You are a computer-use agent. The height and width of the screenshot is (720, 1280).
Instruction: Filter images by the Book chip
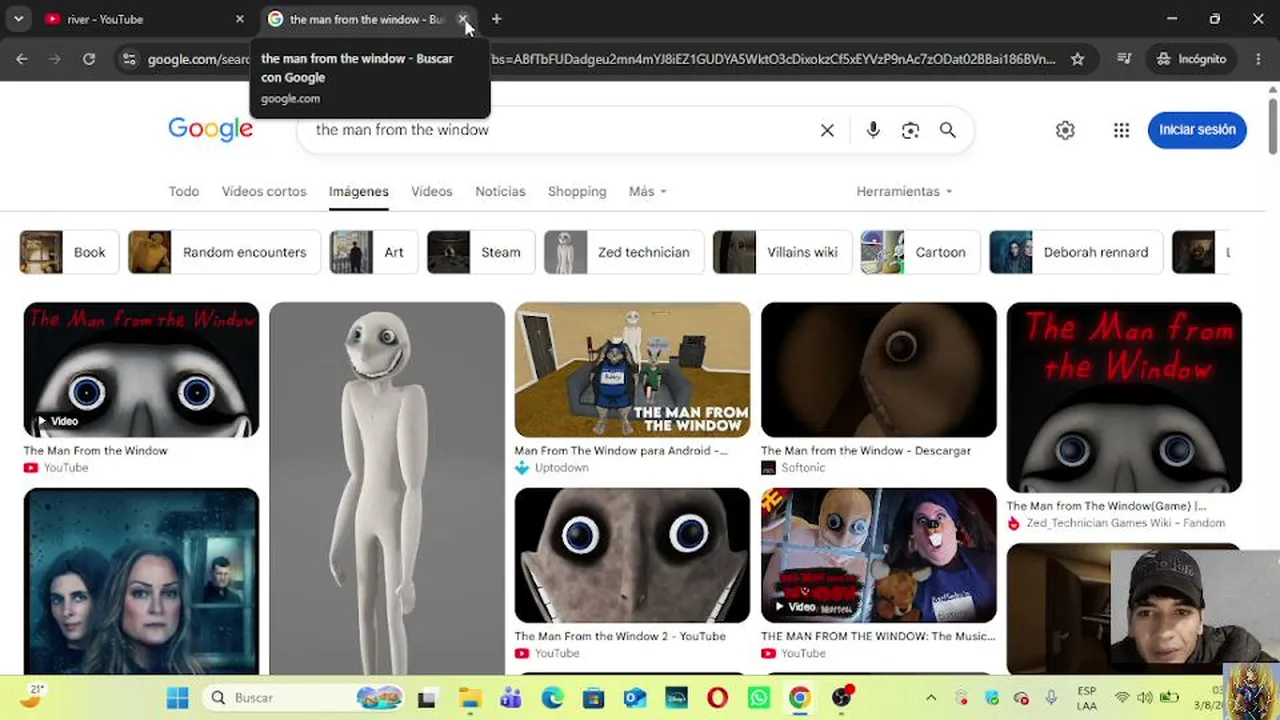(x=69, y=252)
